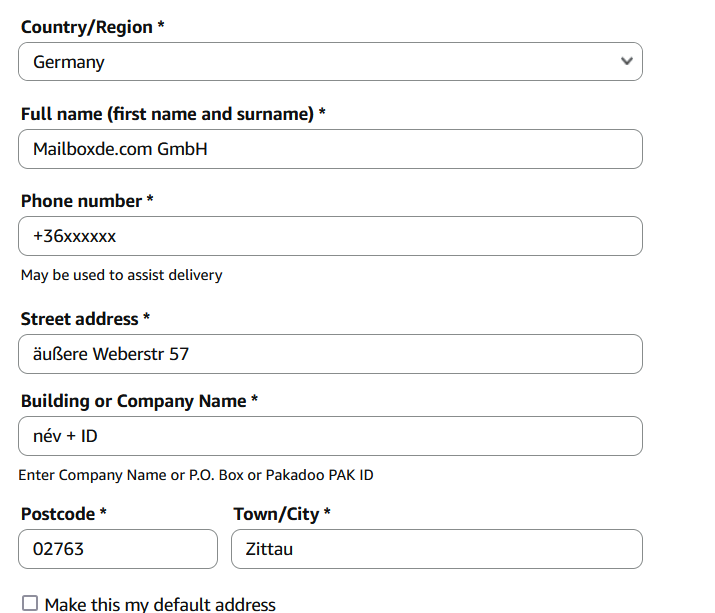Tick the default address checkbox
This screenshot has height=613, width=715.
[30, 603]
